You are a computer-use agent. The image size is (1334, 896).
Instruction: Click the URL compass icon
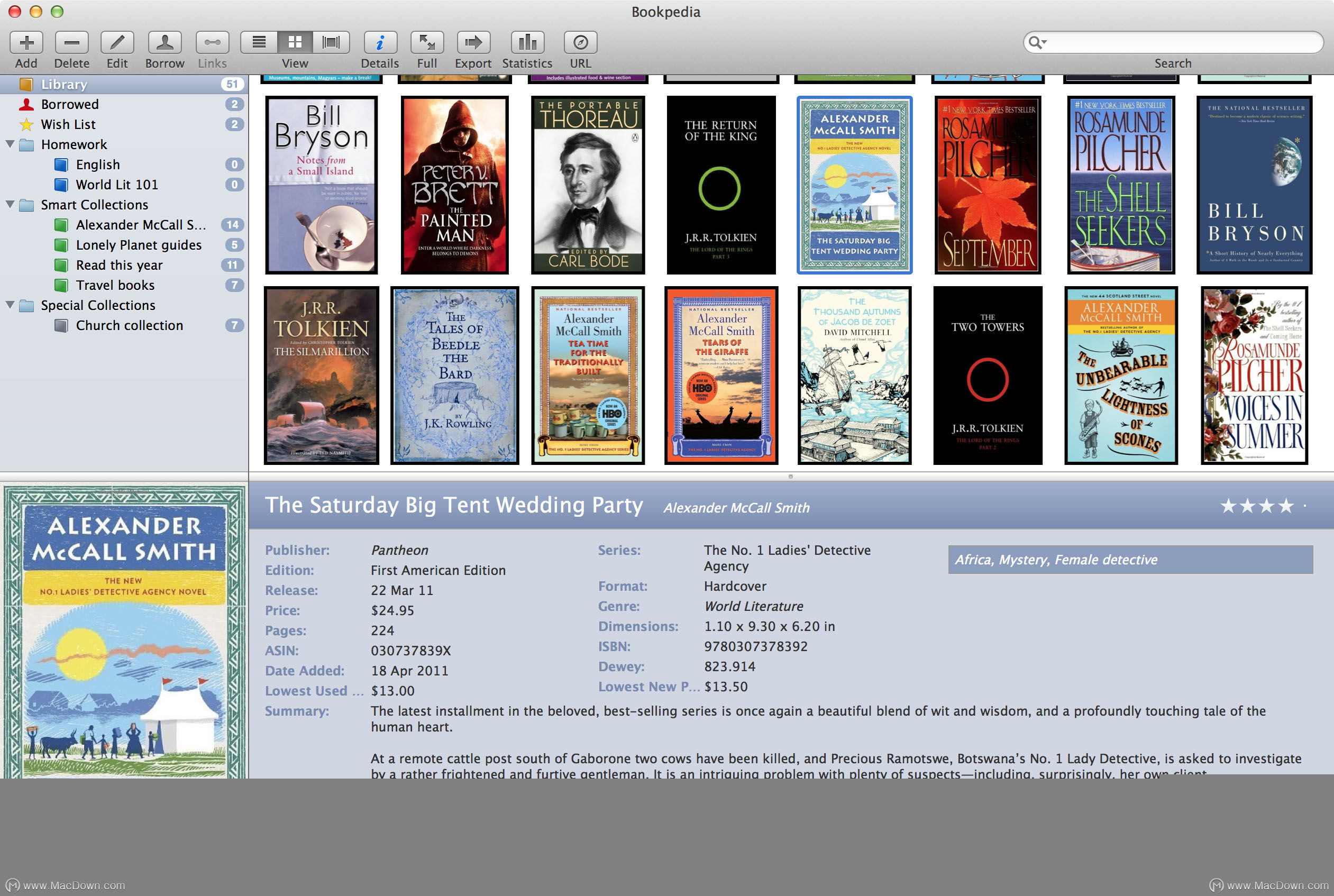tap(580, 42)
